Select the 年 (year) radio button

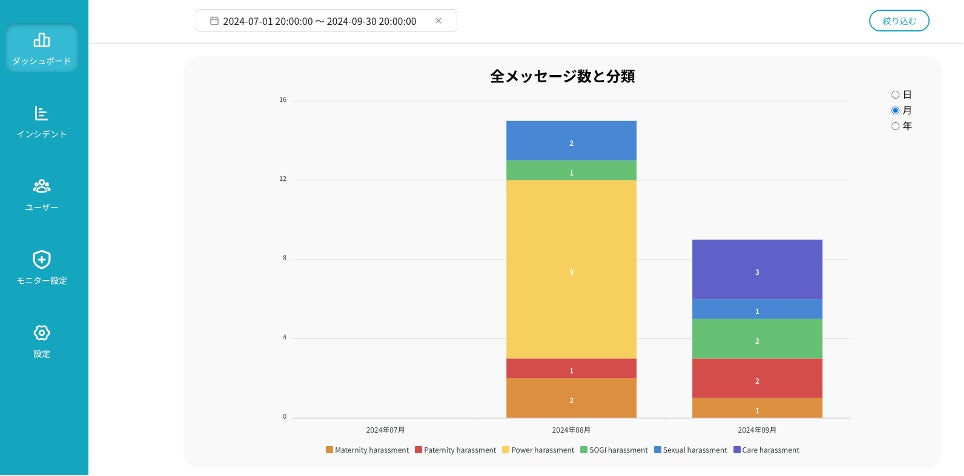pyautogui.click(x=895, y=126)
